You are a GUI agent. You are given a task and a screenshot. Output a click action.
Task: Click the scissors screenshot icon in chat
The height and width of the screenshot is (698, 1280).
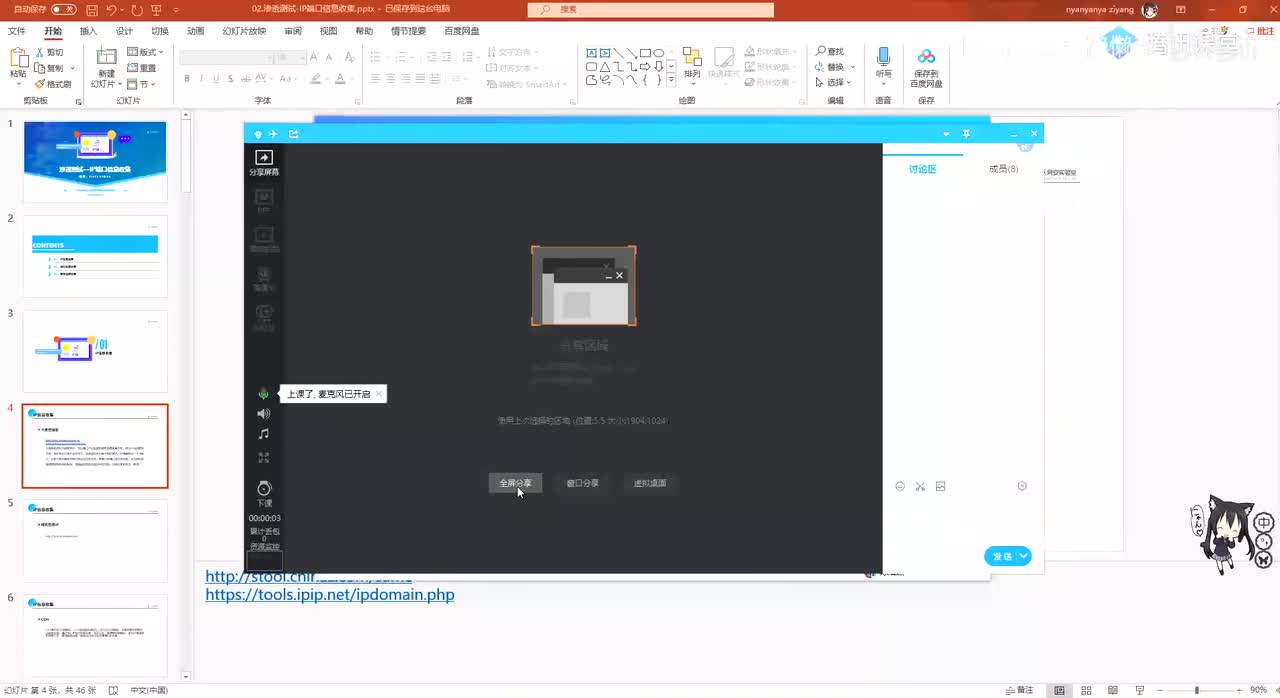pyautogui.click(x=920, y=486)
